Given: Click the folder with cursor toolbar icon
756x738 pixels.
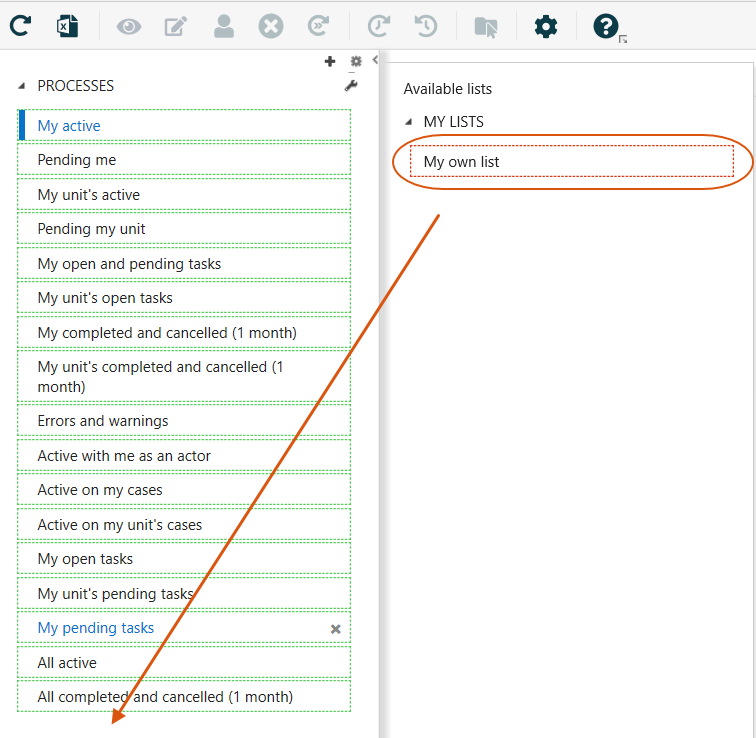Looking at the screenshot, I should tap(486, 26).
